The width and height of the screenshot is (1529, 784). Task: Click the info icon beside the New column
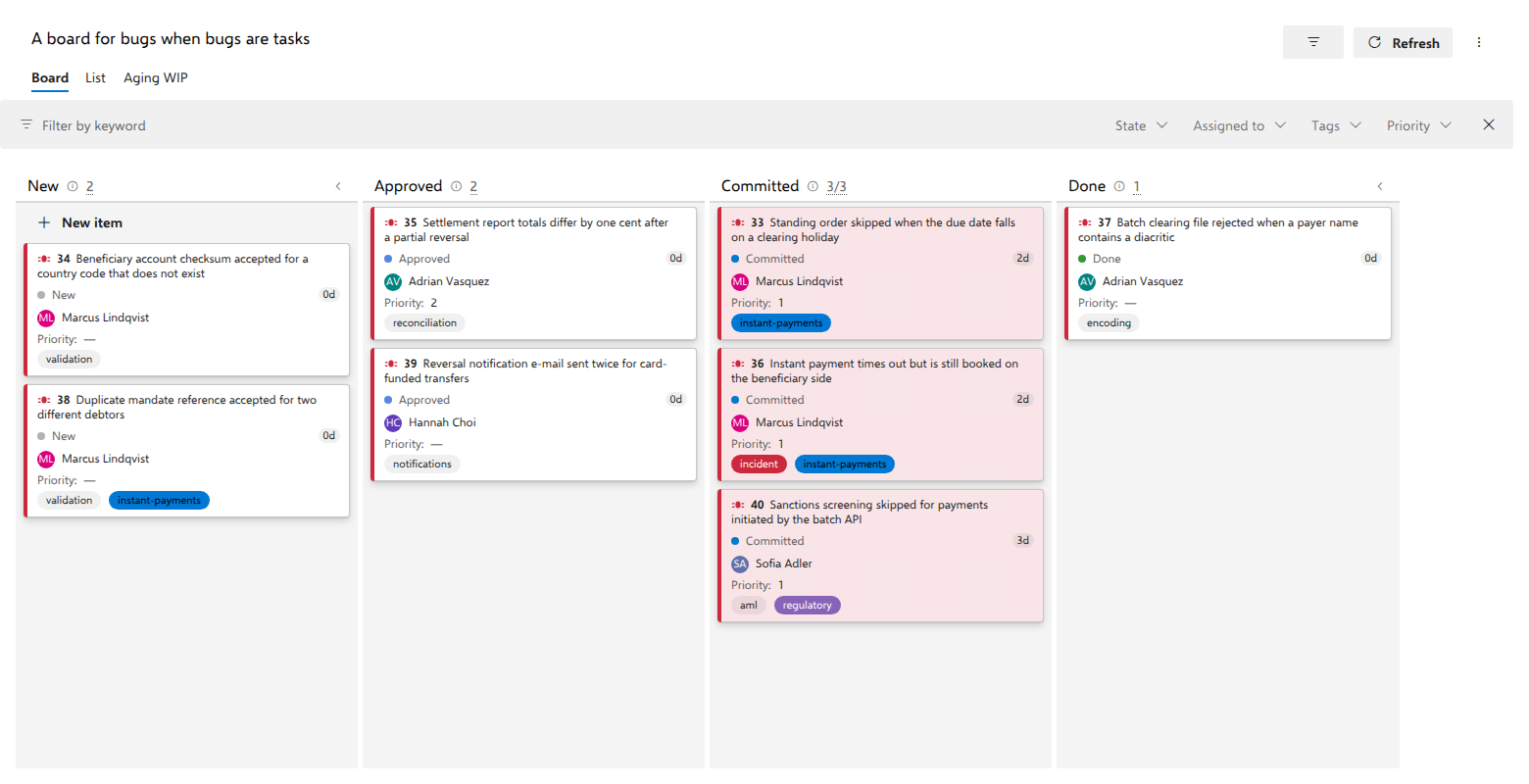(x=73, y=186)
